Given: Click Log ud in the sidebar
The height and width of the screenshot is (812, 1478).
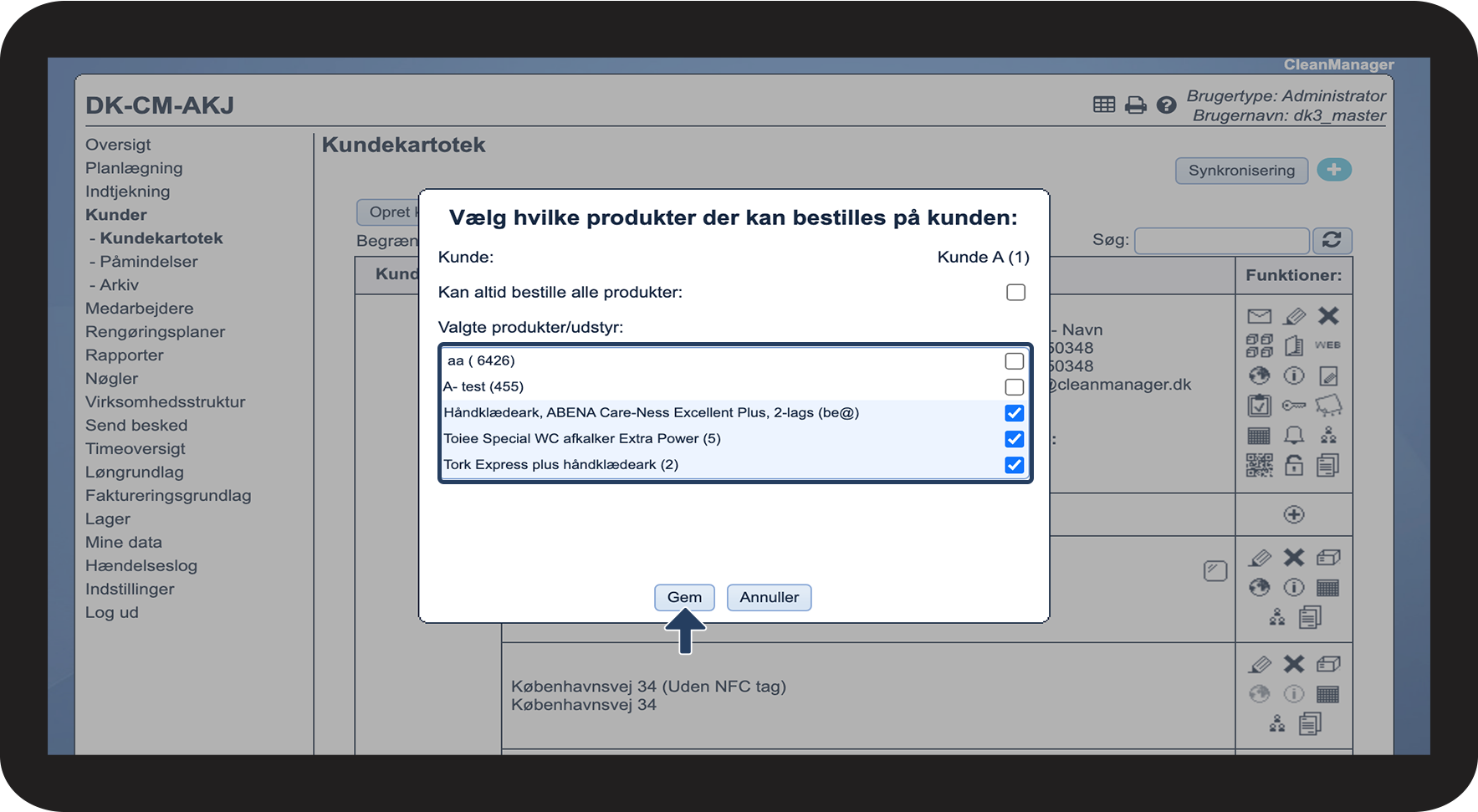Looking at the screenshot, I should click(112, 613).
